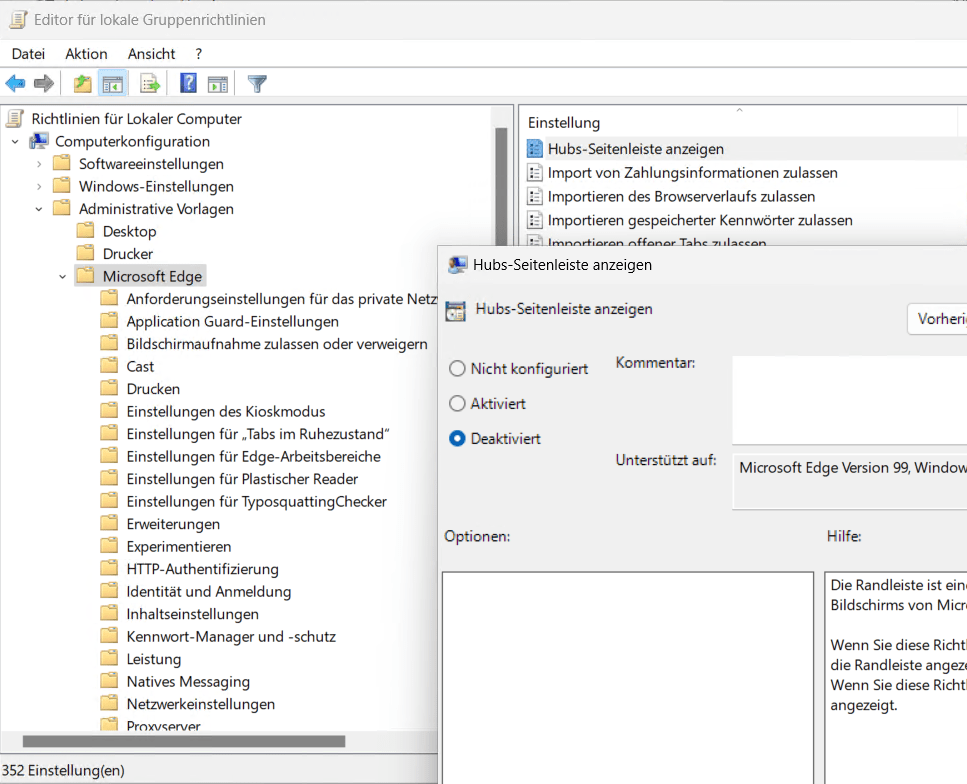Click the Back arrow toolbar icon
This screenshot has width=967, height=784.
[15, 83]
